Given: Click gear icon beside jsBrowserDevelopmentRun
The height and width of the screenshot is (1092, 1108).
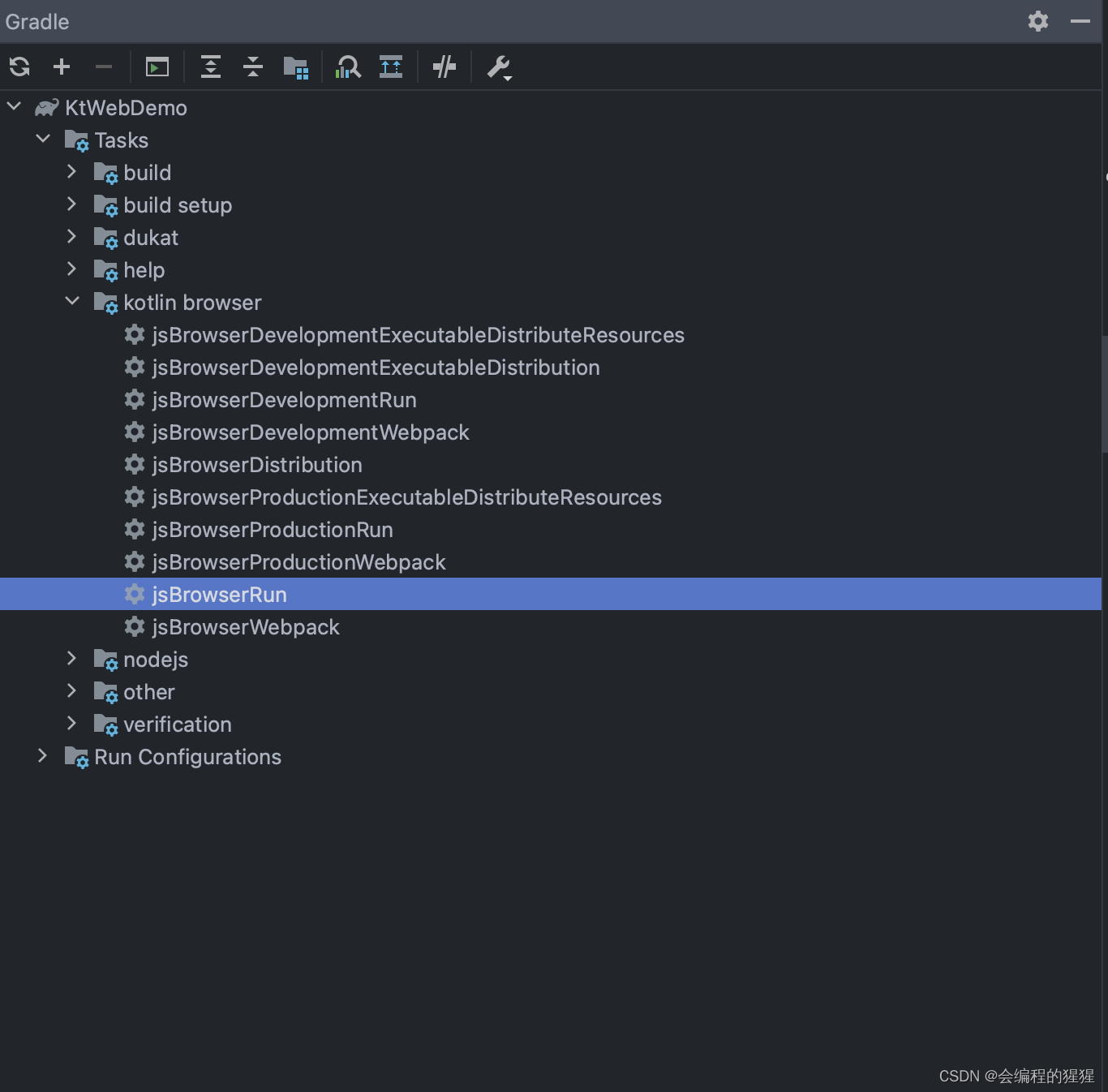Looking at the screenshot, I should pyautogui.click(x=135, y=399).
